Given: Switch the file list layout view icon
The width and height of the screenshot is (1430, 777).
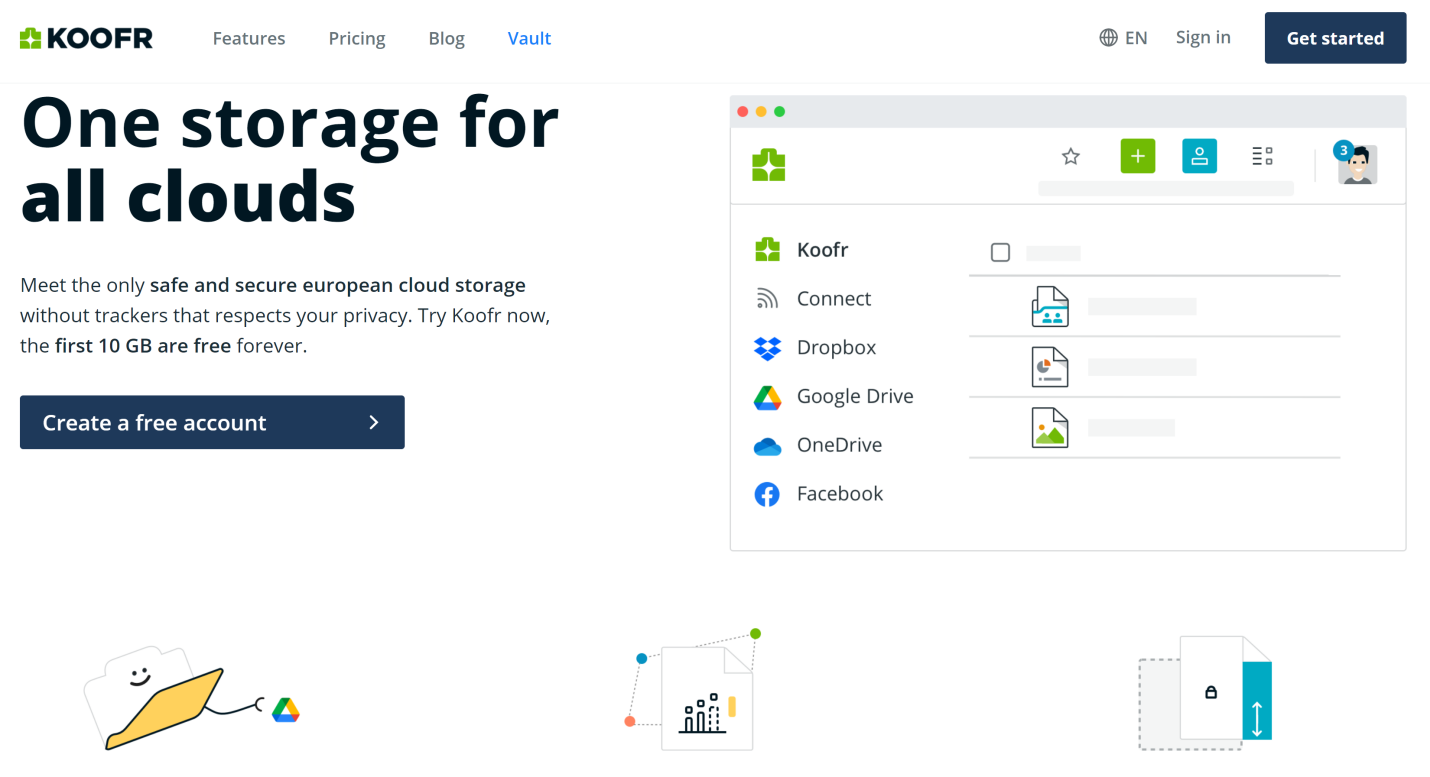Looking at the screenshot, I should pos(1262,156).
